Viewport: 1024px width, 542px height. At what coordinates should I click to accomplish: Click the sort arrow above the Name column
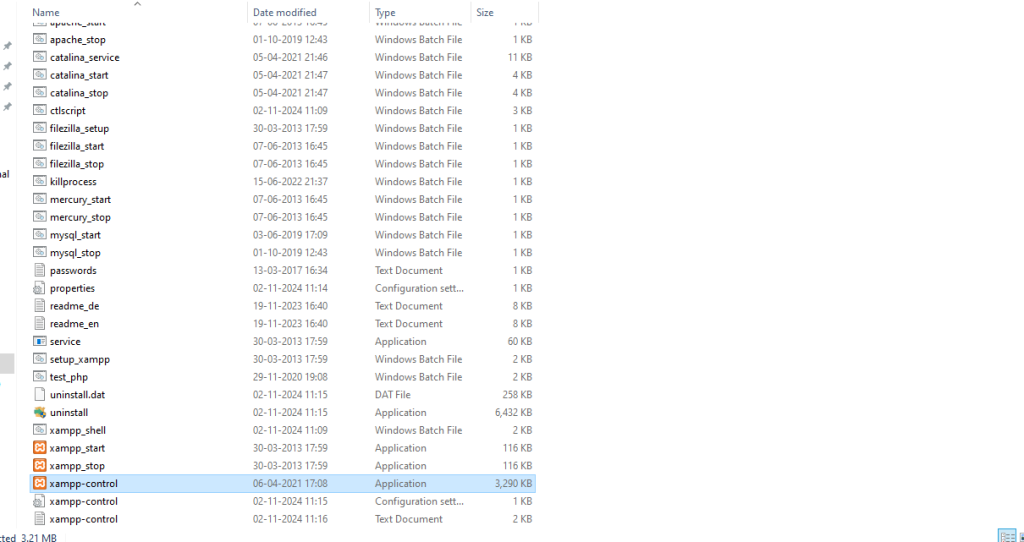(137, 4)
